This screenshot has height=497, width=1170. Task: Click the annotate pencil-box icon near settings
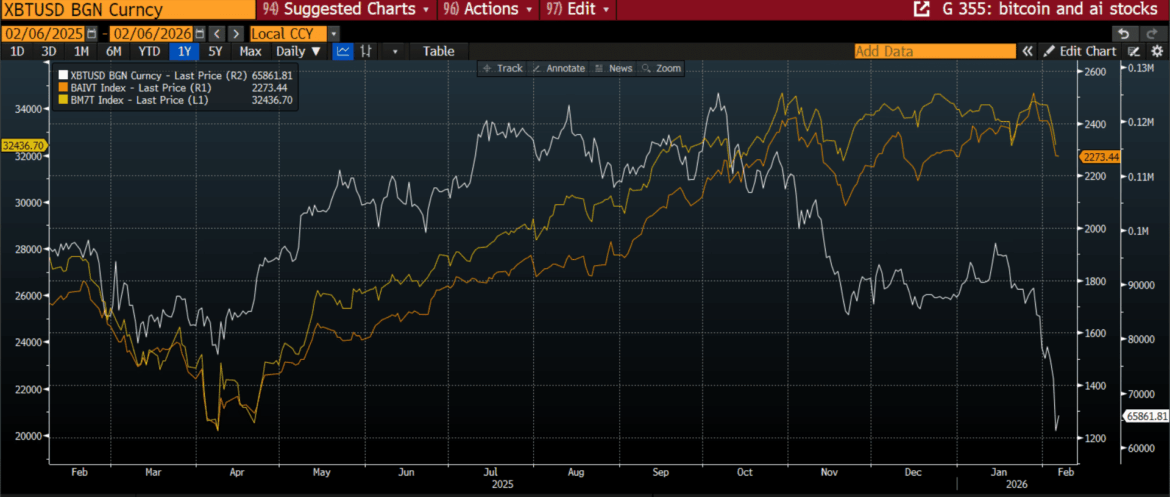1133,51
